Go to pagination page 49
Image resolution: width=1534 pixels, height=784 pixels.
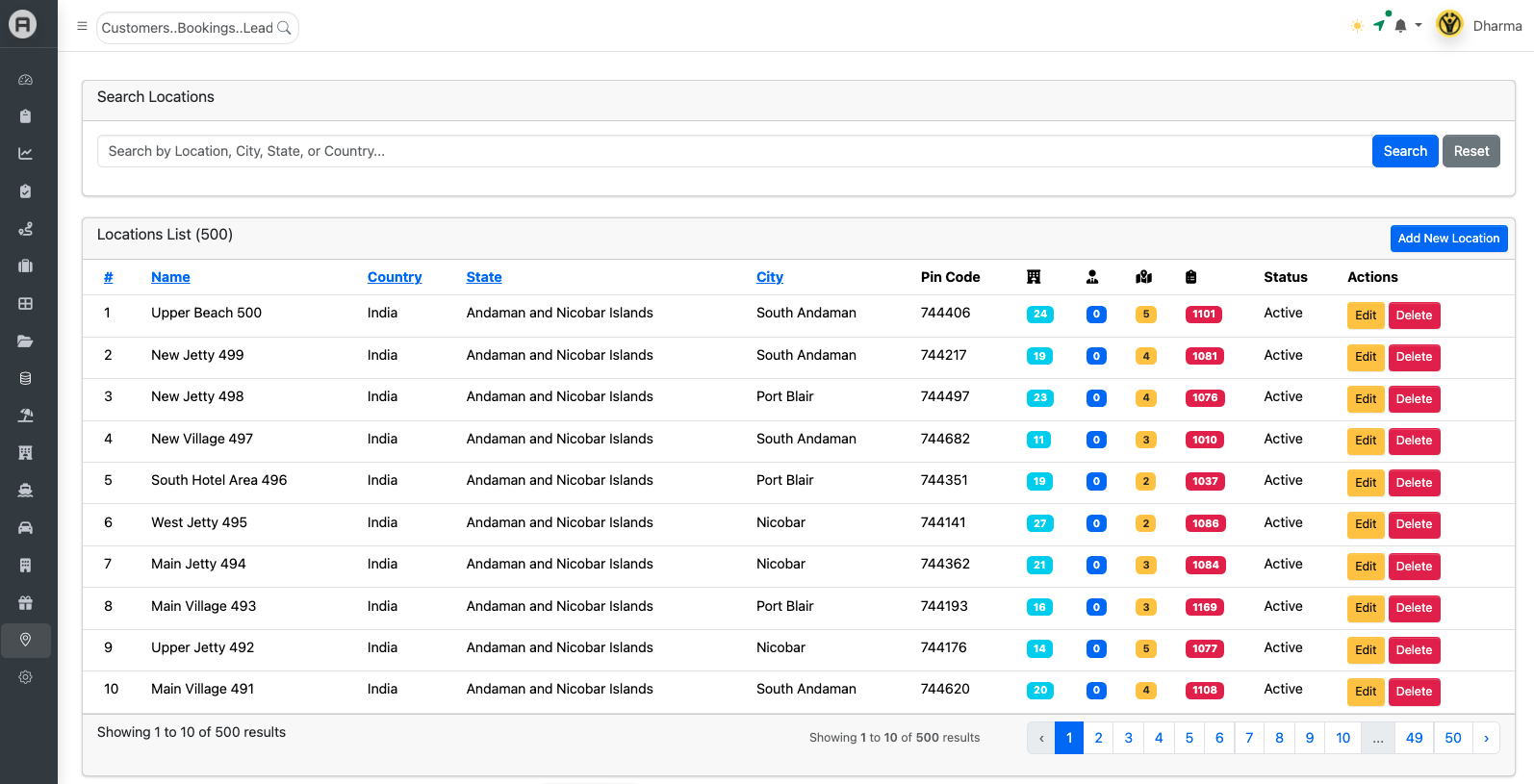pos(1415,738)
